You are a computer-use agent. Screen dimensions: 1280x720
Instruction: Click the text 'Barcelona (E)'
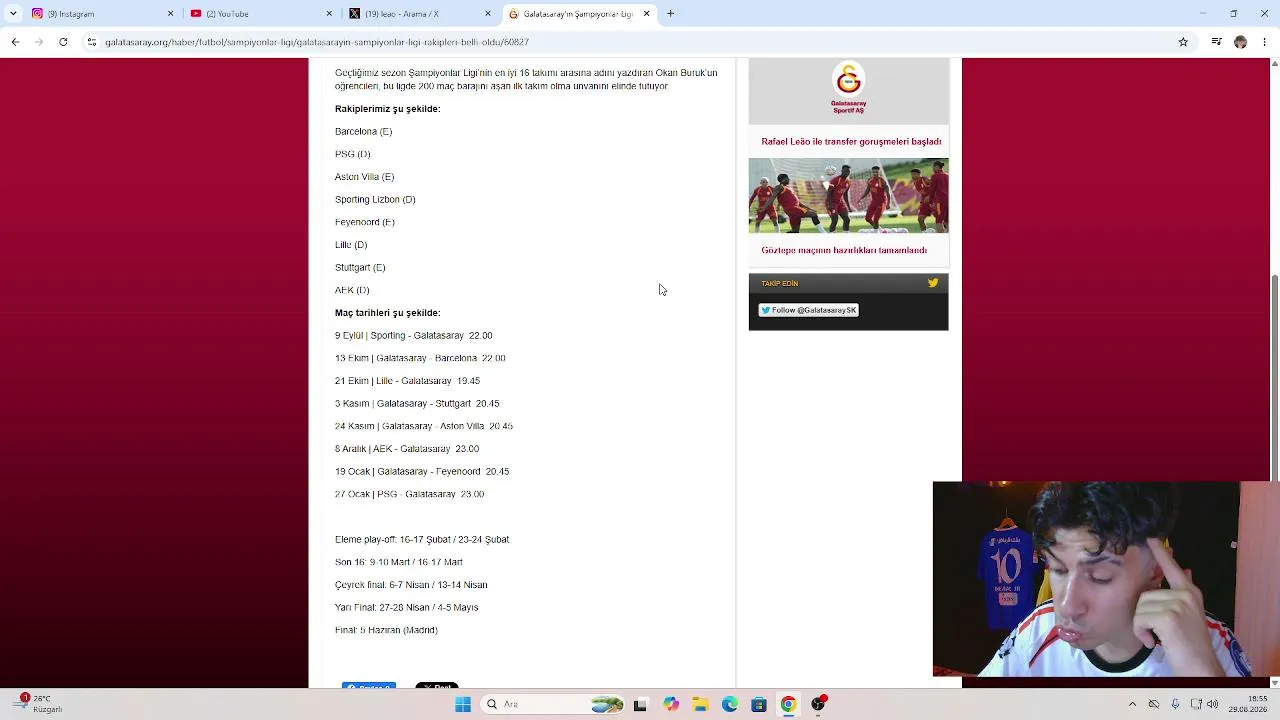[x=363, y=131]
